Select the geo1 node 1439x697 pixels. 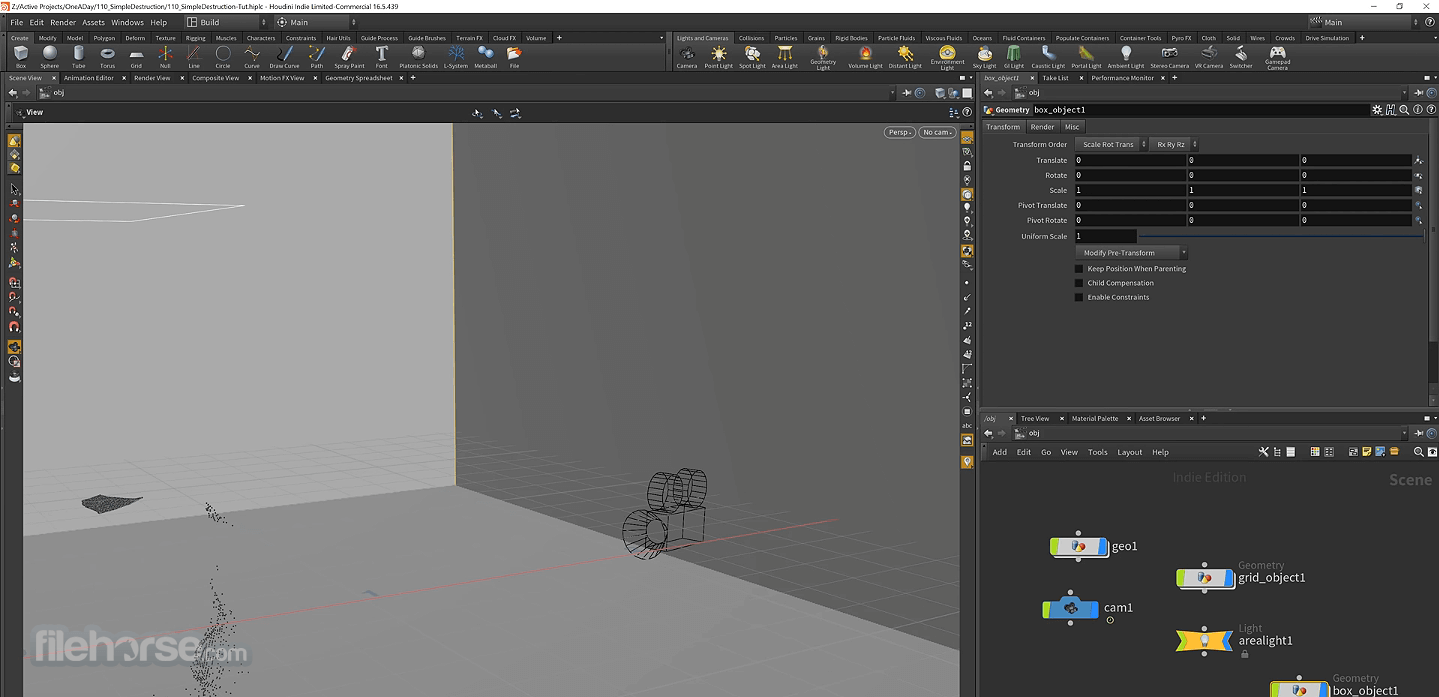coord(1078,547)
